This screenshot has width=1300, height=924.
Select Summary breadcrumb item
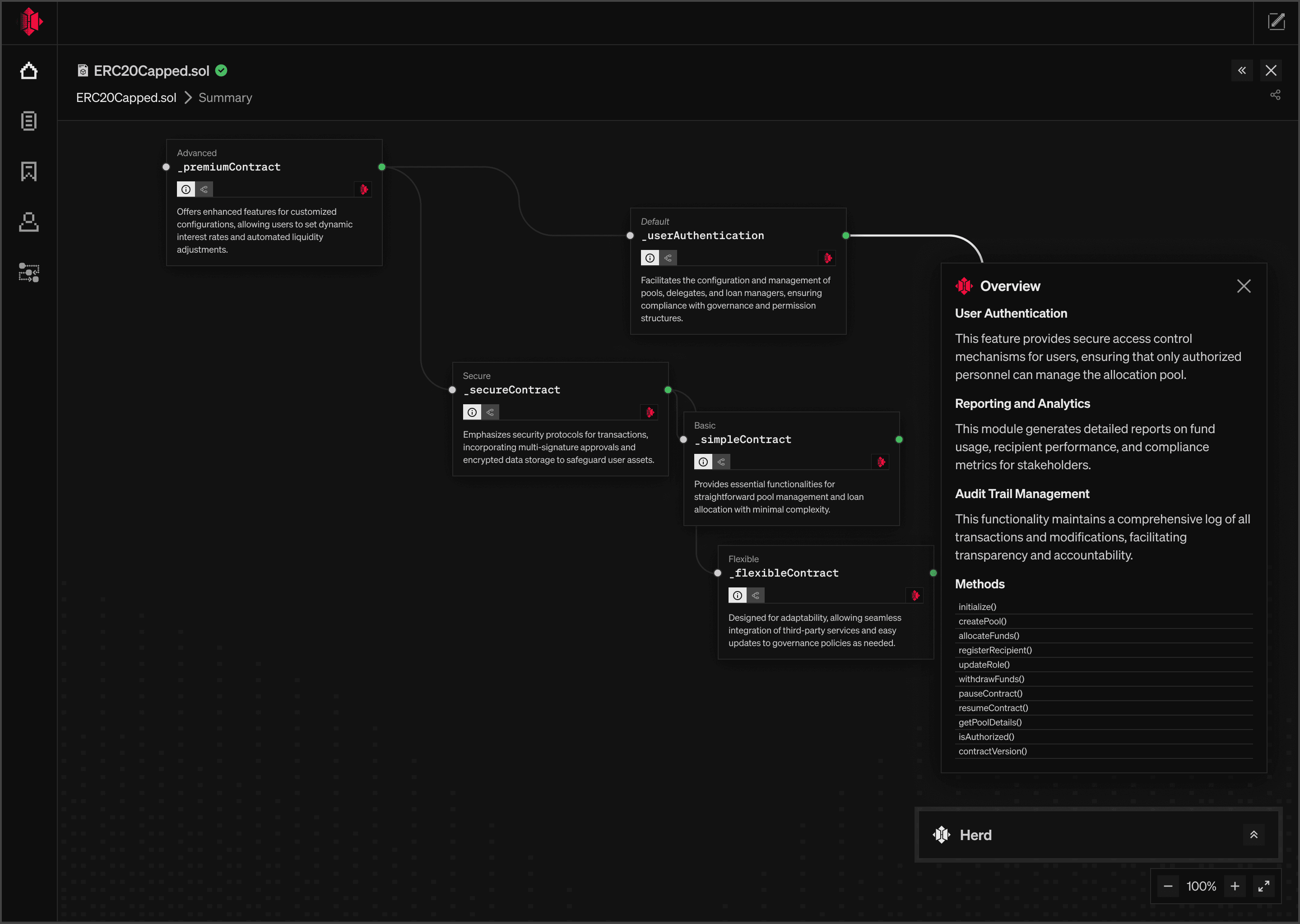[x=225, y=98]
